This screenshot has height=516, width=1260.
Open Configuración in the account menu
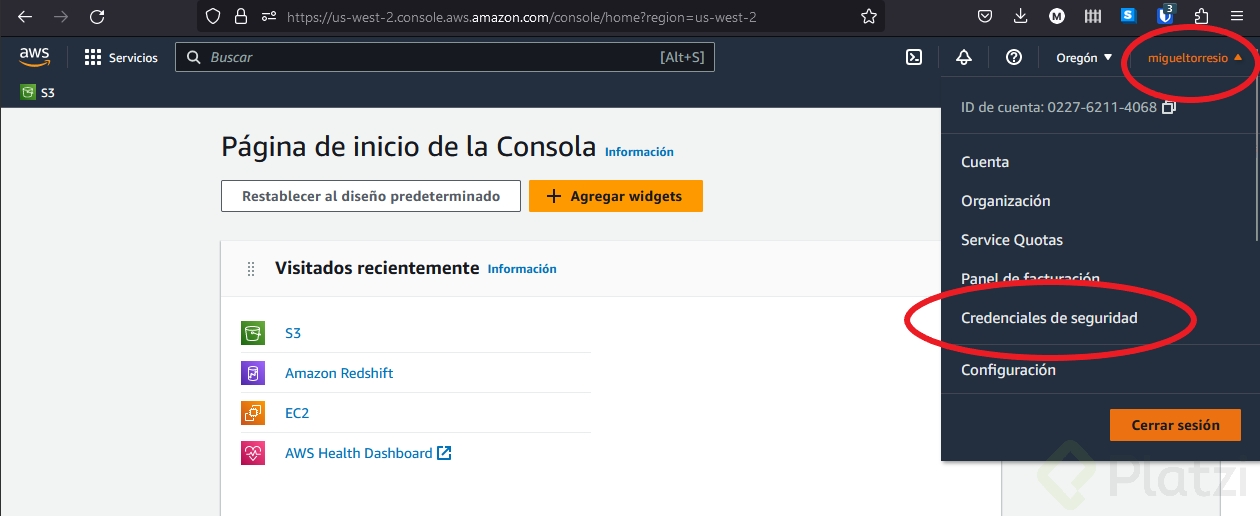click(1008, 370)
